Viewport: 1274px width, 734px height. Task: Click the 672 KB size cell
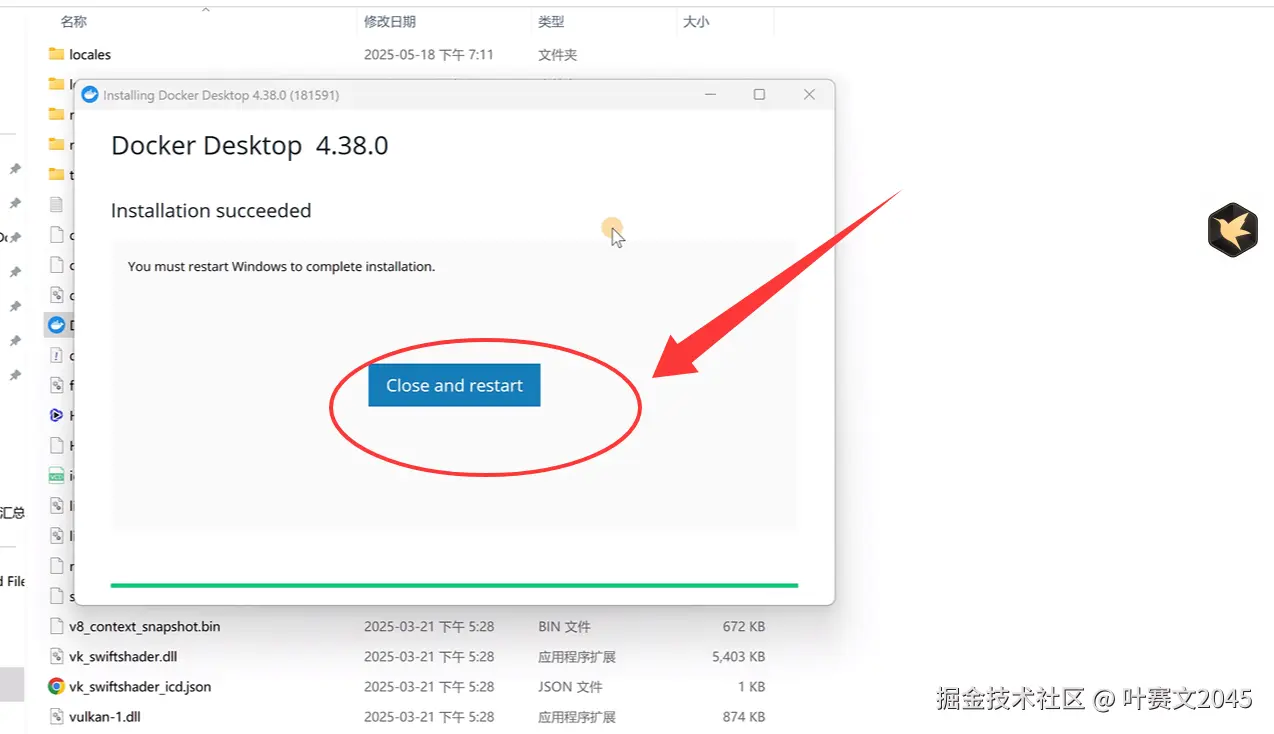click(743, 626)
